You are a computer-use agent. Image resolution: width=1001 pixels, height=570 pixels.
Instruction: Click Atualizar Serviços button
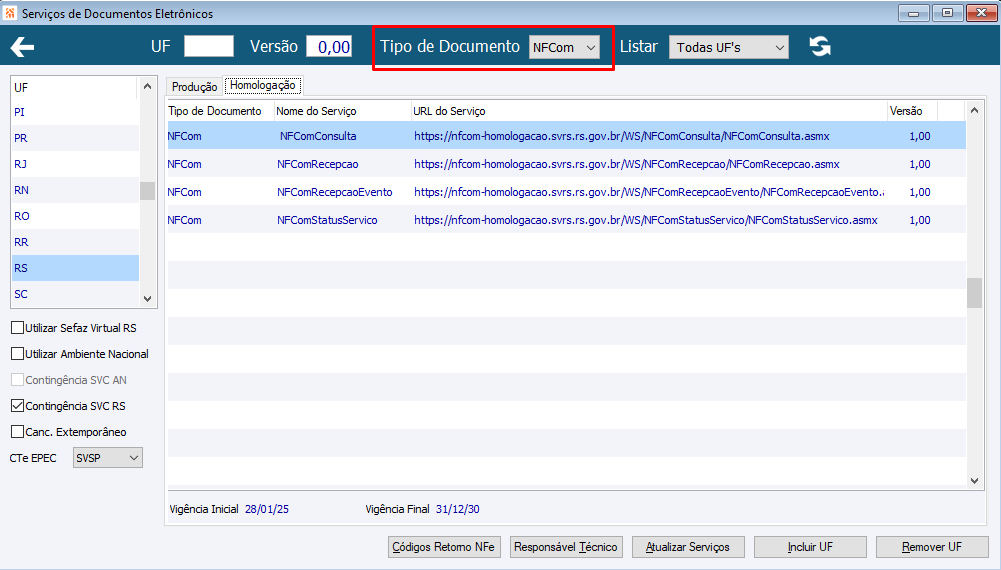pyautogui.click(x=688, y=547)
